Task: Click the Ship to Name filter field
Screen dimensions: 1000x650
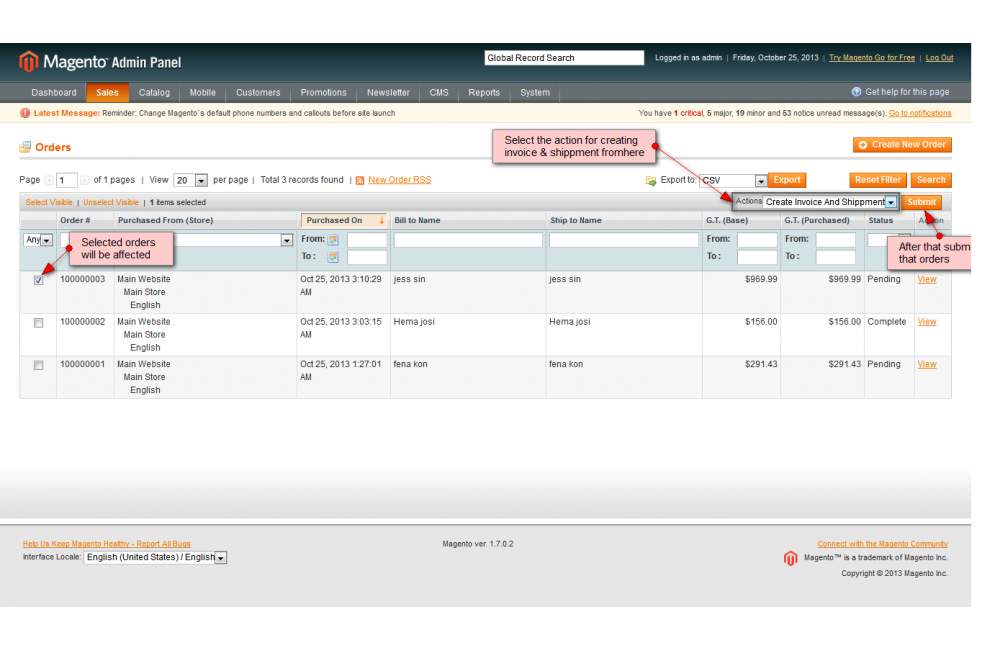Action: (624, 240)
